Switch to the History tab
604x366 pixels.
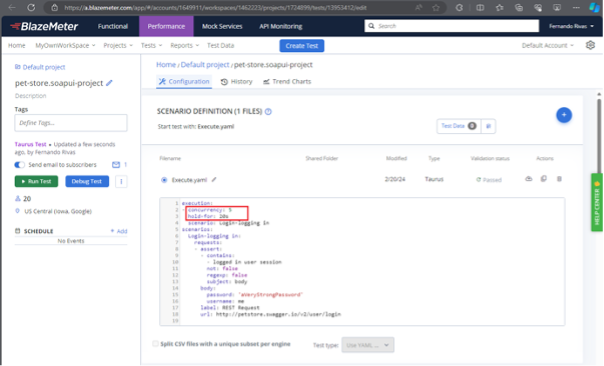tap(237, 82)
